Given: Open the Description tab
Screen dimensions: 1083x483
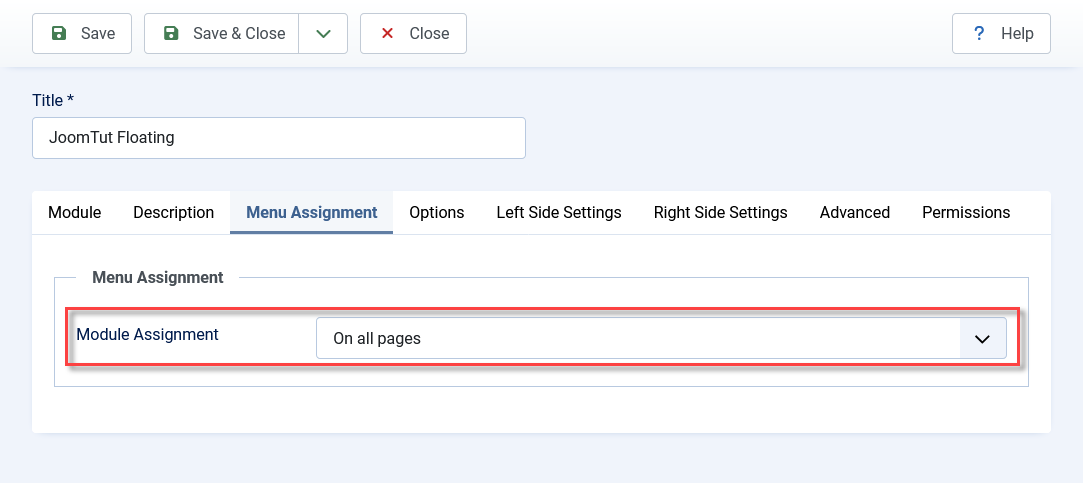Looking at the screenshot, I should point(173,212).
